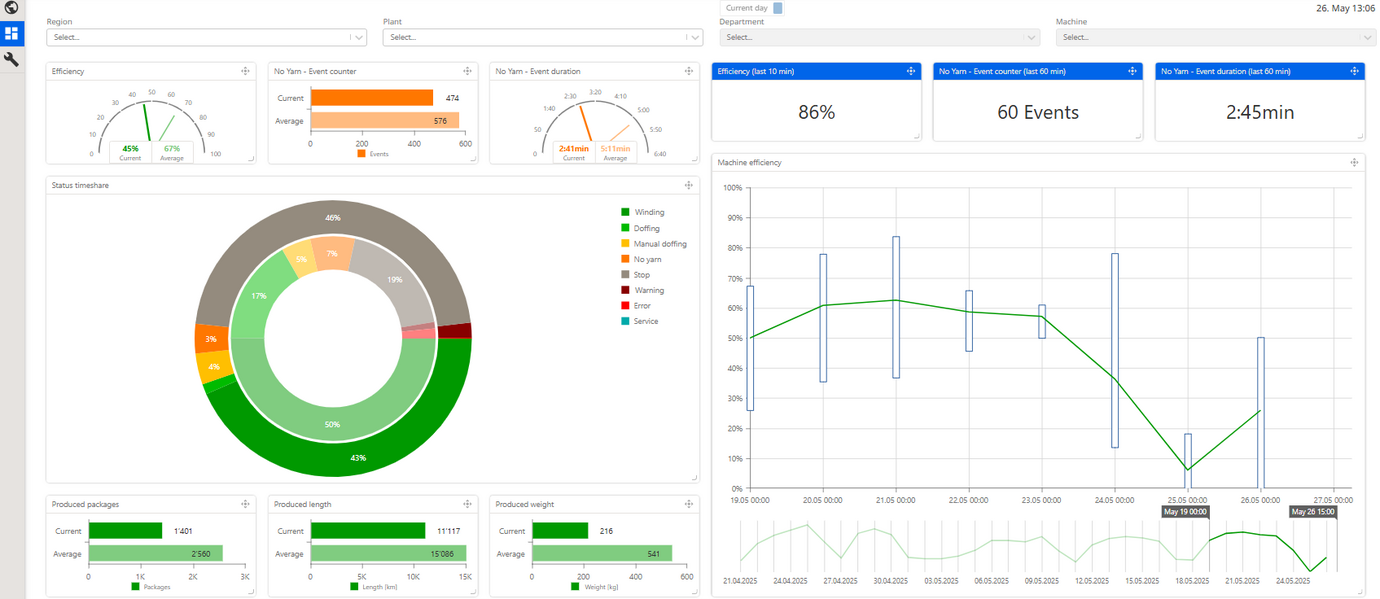
Task: Click the 60 Events counter card
Action: [x=1036, y=112]
